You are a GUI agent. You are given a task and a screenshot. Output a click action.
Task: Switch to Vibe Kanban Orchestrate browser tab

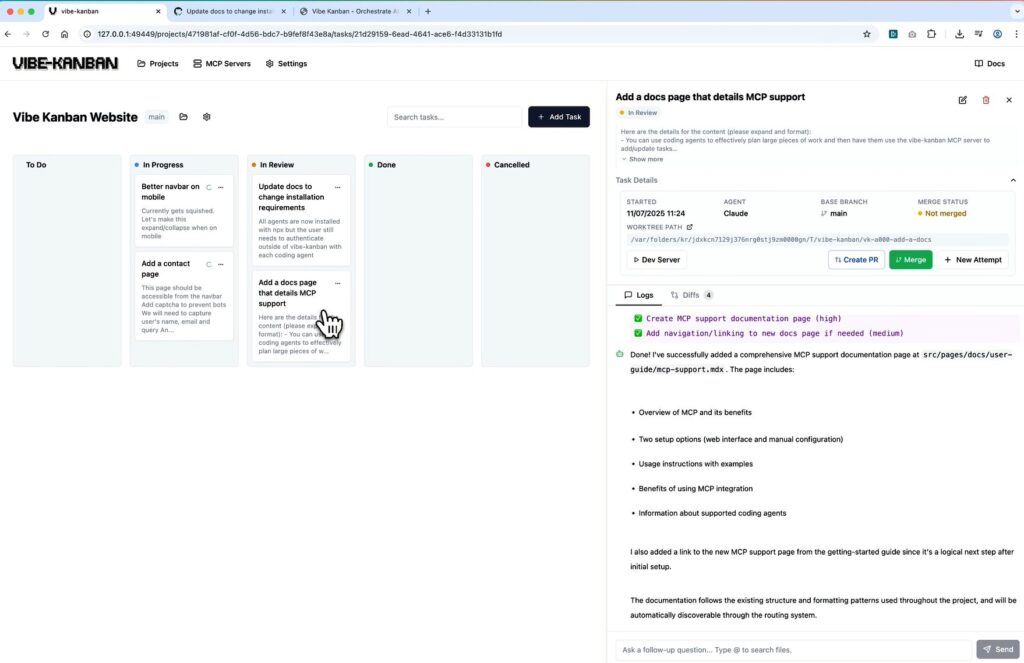[x=355, y=11]
